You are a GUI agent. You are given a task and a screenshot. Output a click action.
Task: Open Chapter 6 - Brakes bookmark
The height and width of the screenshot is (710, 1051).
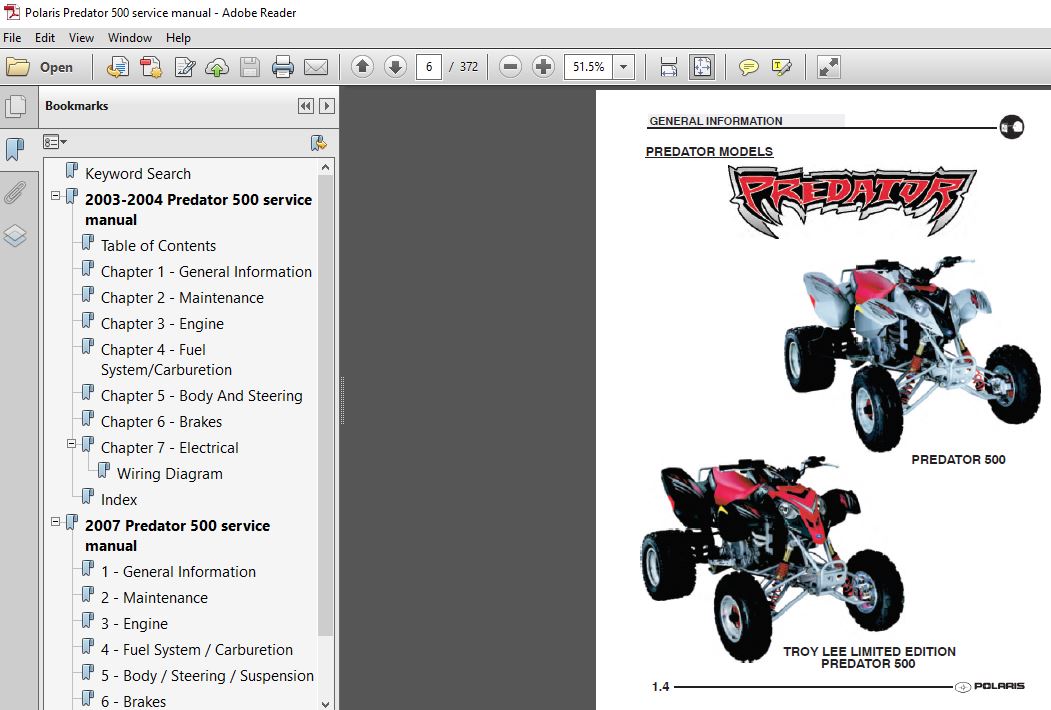click(162, 422)
